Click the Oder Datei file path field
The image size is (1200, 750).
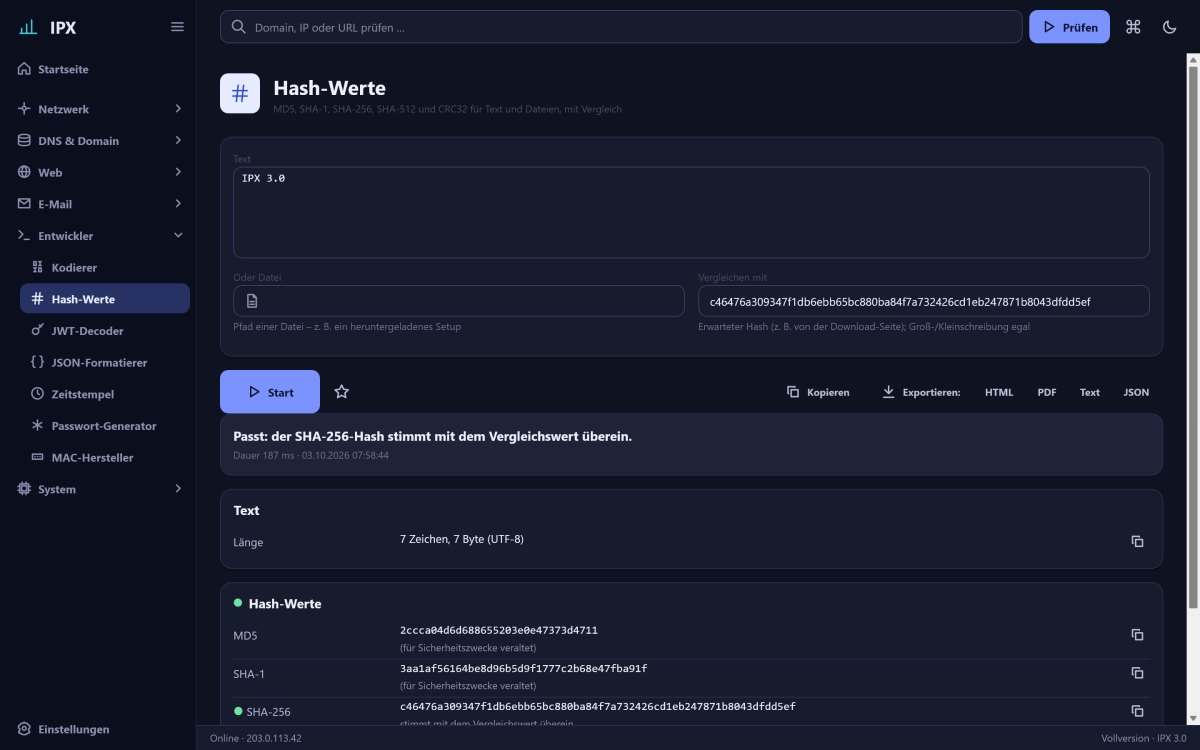pos(459,301)
